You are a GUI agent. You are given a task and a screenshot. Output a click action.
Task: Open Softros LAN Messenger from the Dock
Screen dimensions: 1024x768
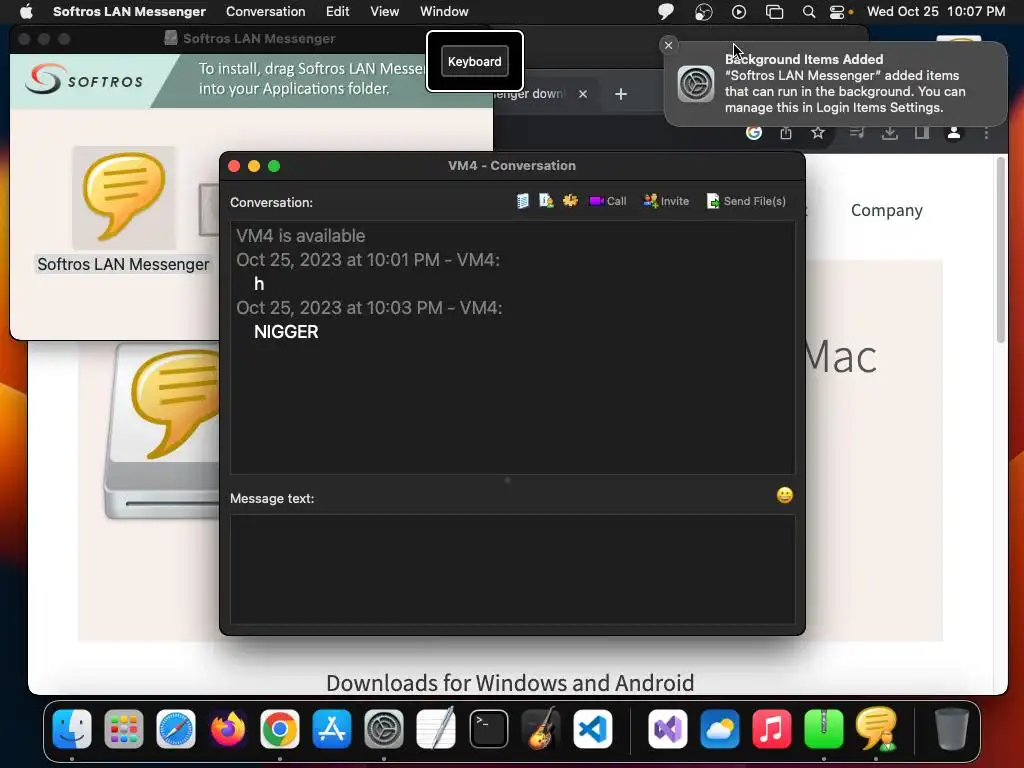tap(876, 728)
